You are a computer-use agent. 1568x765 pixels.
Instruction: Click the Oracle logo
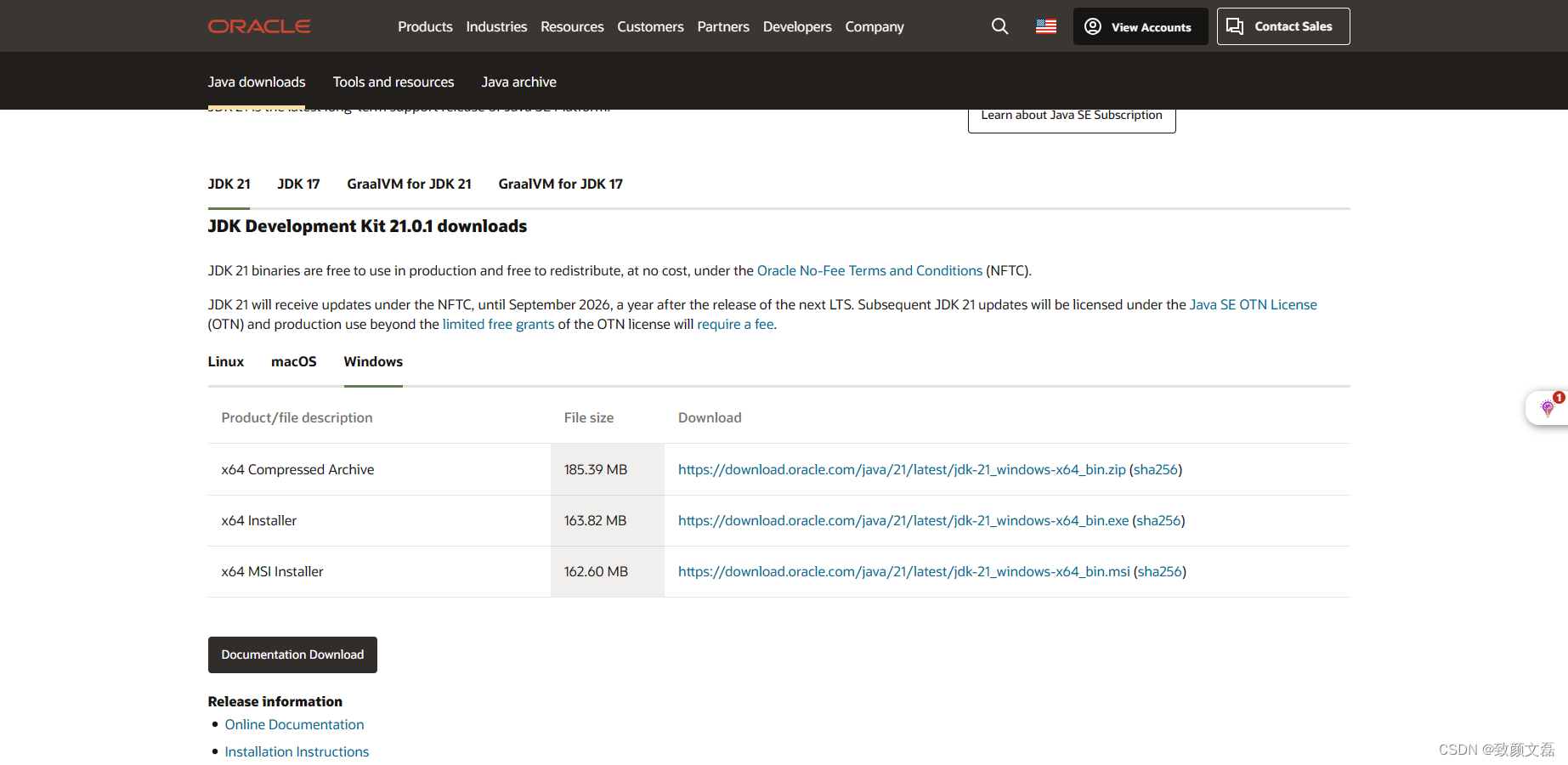tap(258, 25)
